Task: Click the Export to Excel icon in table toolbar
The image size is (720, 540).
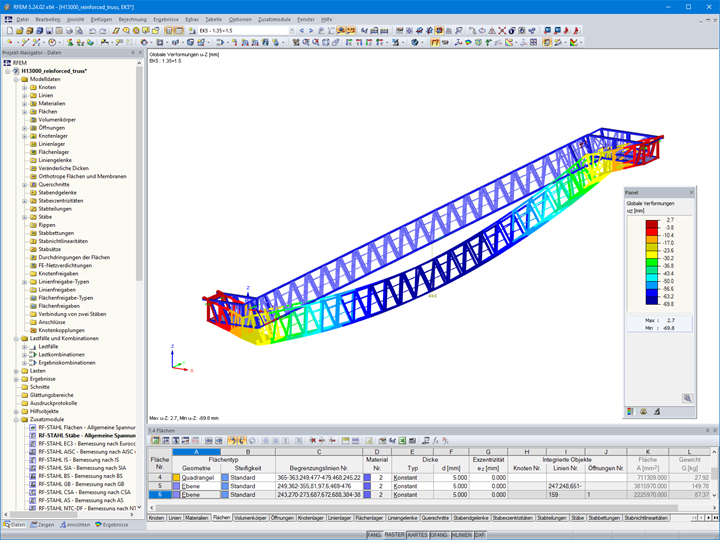Action: 402,441
